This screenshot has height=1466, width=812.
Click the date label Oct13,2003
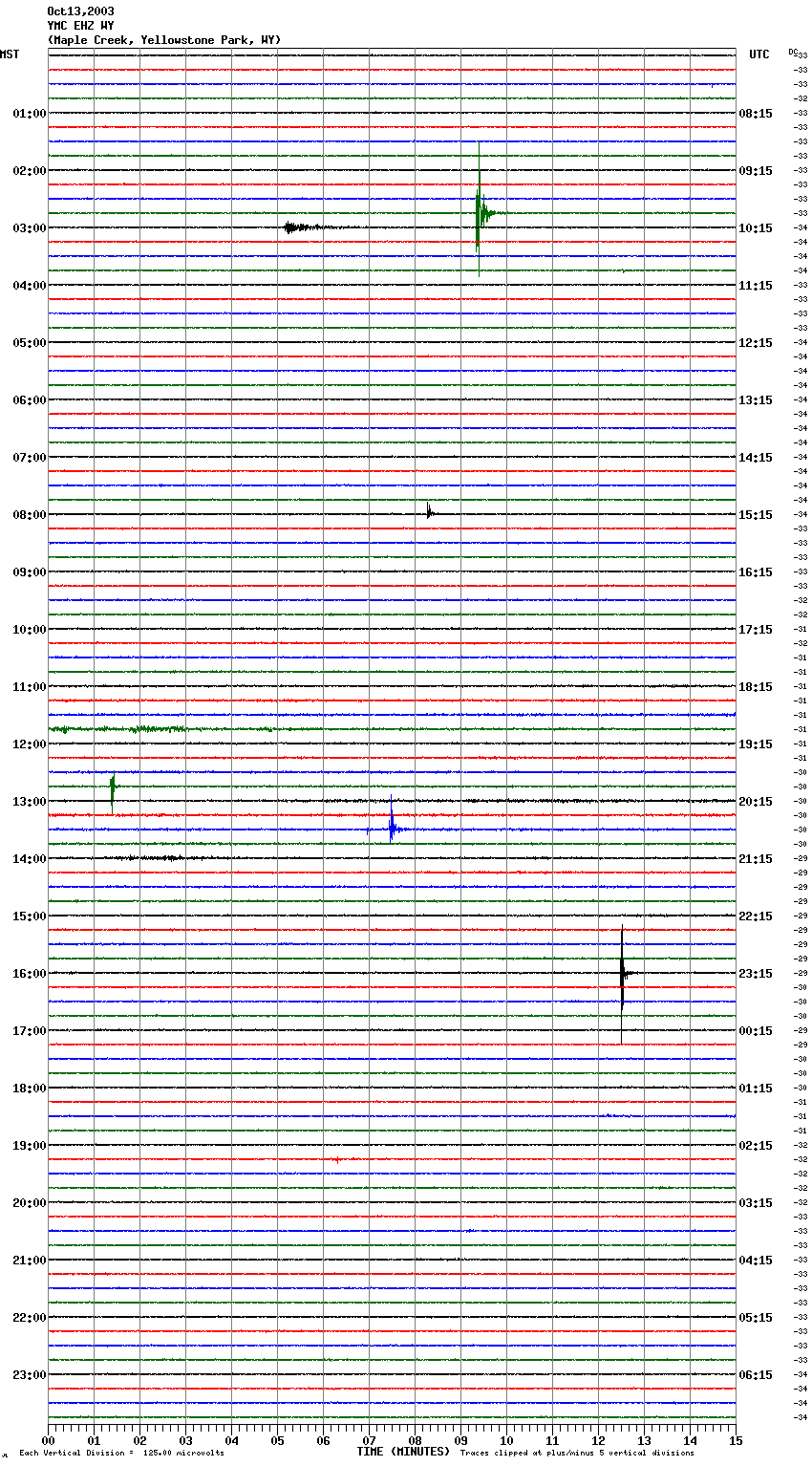click(x=80, y=11)
